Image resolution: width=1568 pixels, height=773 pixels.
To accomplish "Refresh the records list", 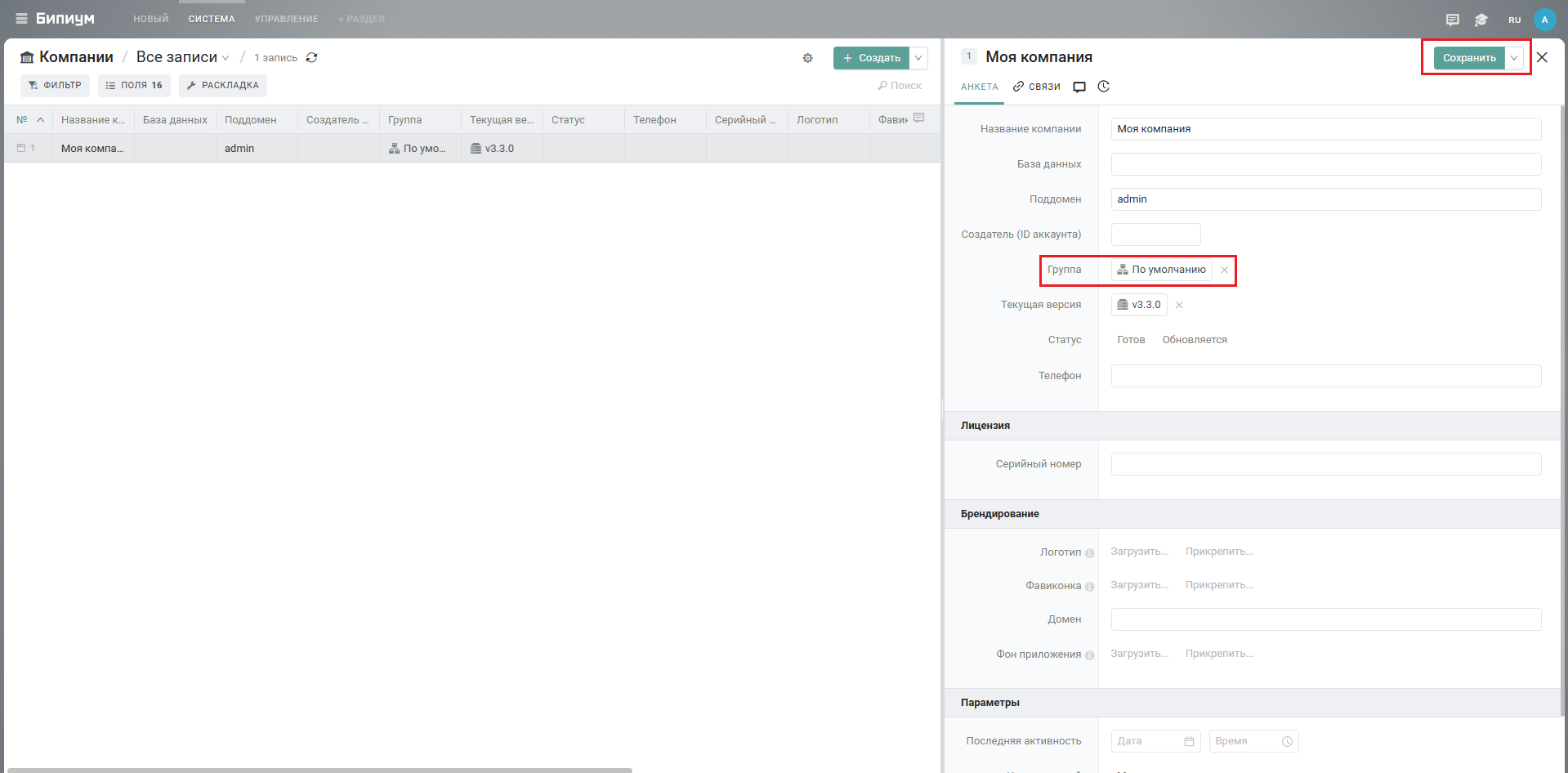I will pyautogui.click(x=311, y=58).
